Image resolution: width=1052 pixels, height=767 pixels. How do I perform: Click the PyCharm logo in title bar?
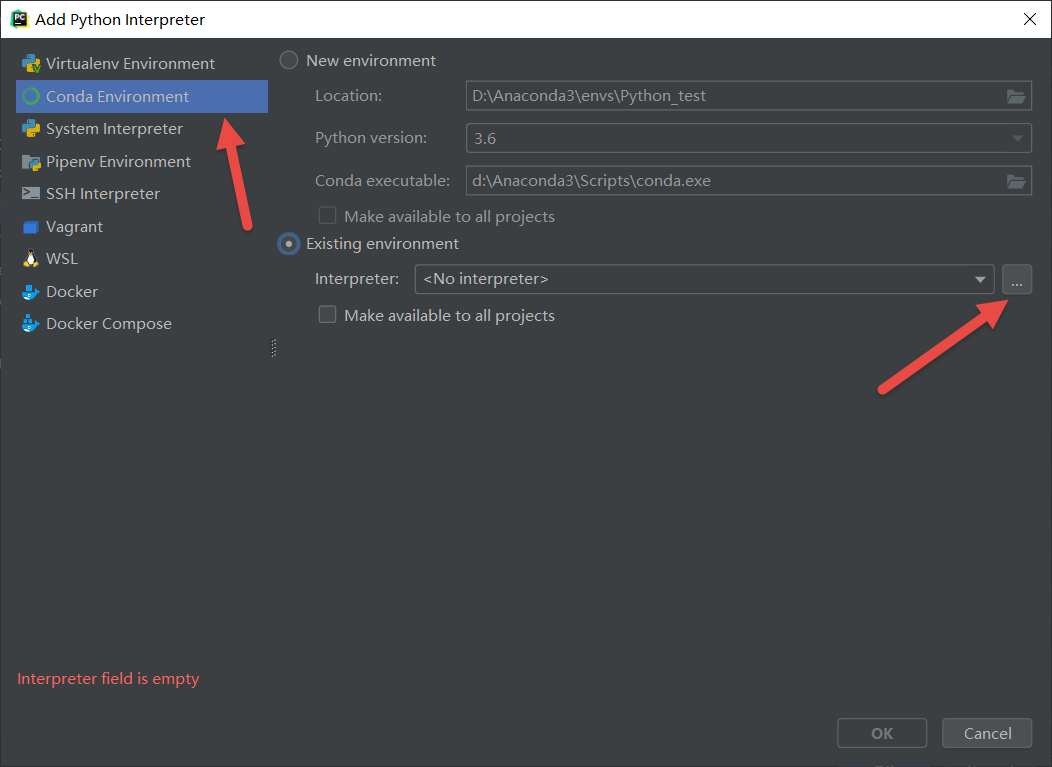pos(19,19)
